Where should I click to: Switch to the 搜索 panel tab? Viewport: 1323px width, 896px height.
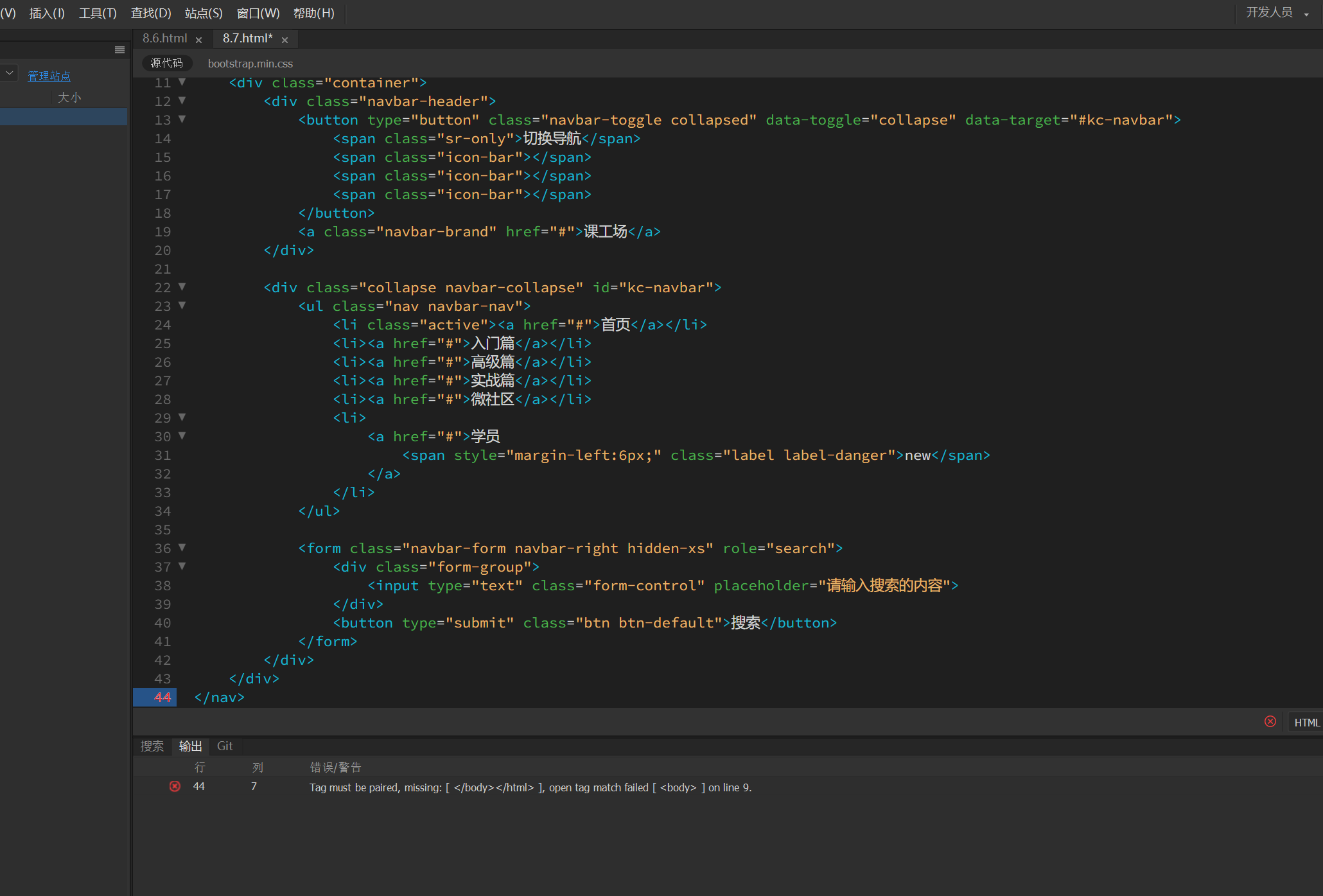pyautogui.click(x=152, y=746)
